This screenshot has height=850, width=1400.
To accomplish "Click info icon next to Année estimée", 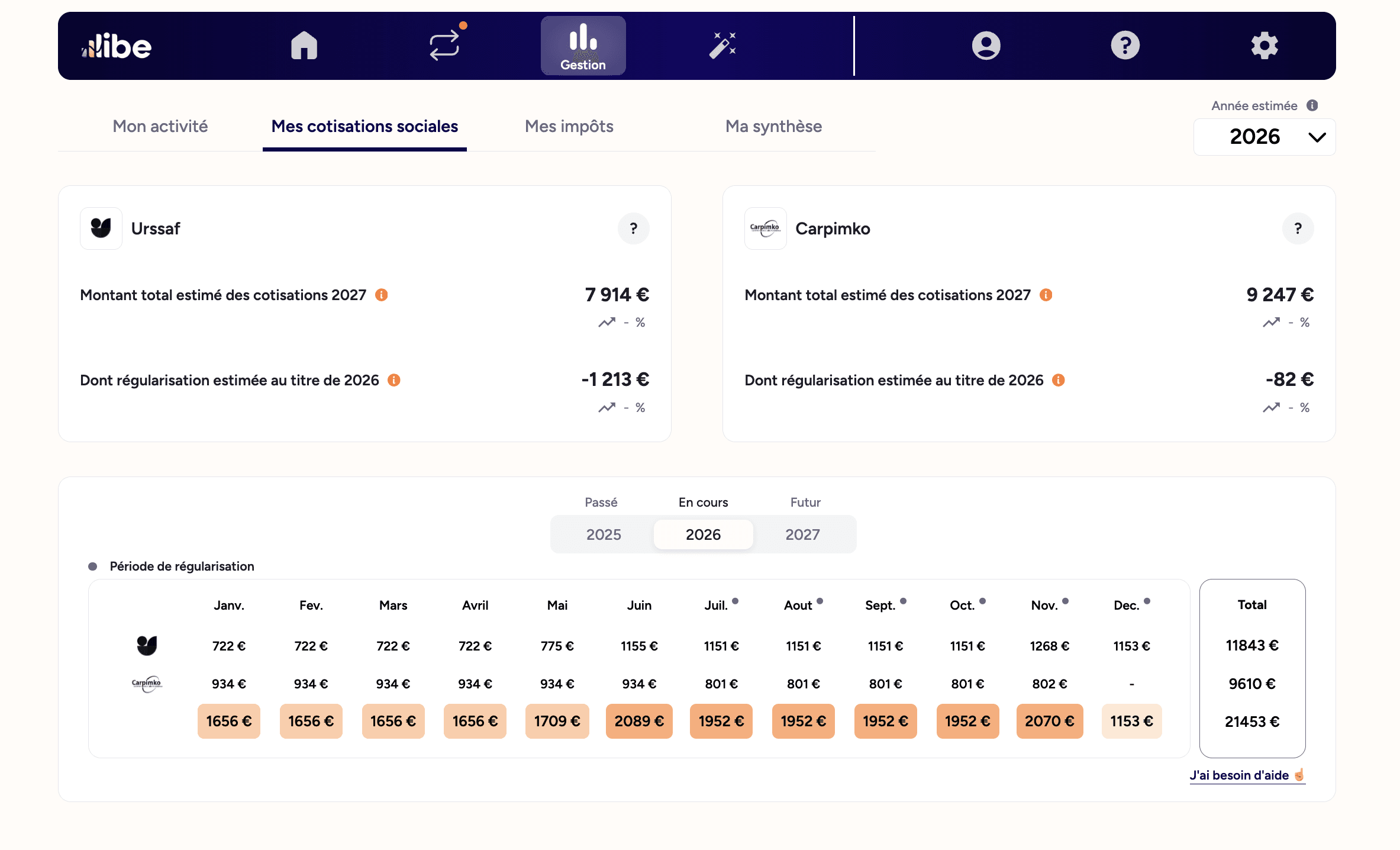I will coord(1312,105).
